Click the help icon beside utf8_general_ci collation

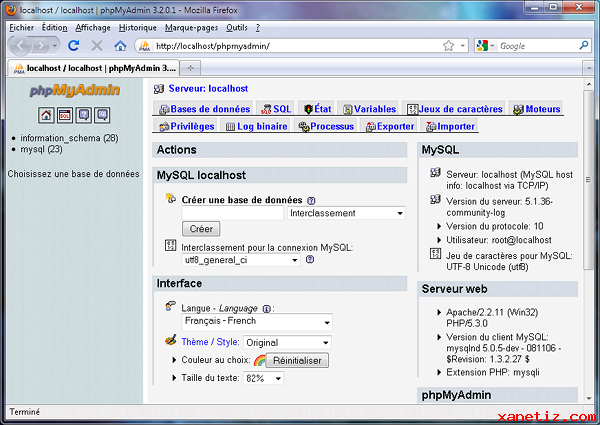tap(310, 259)
